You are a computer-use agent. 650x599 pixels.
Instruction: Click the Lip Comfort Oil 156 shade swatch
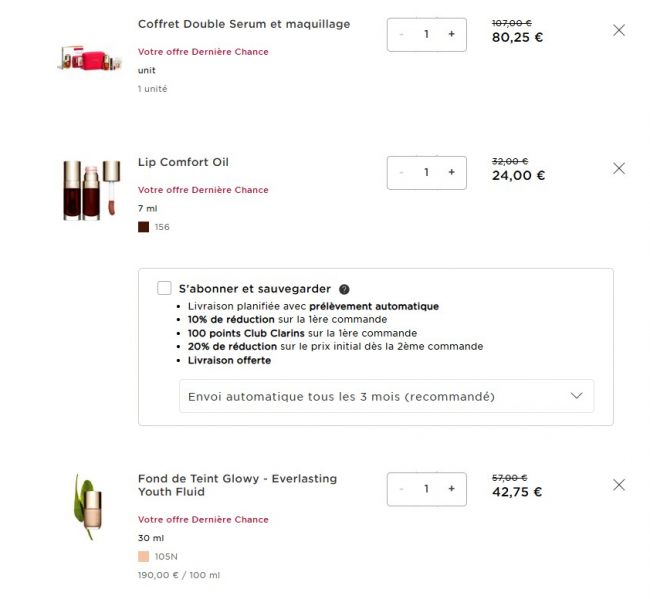coord(143,227)
